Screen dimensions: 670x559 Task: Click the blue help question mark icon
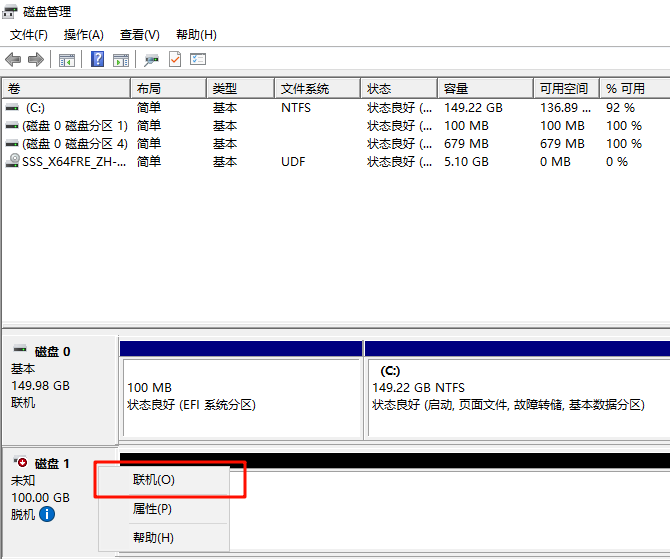coord(97,60)
